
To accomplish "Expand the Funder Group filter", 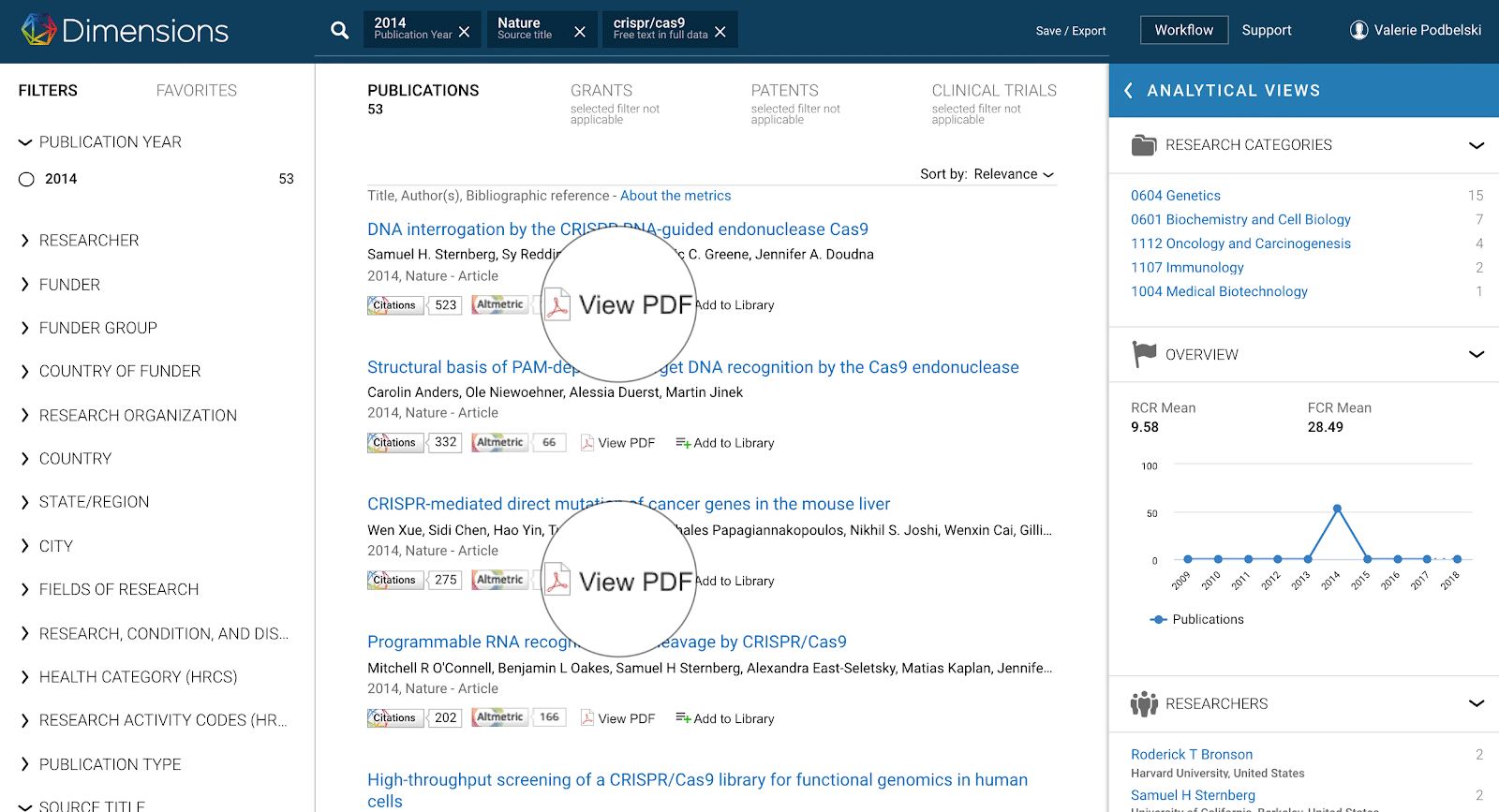I will (x=25, y=328).
